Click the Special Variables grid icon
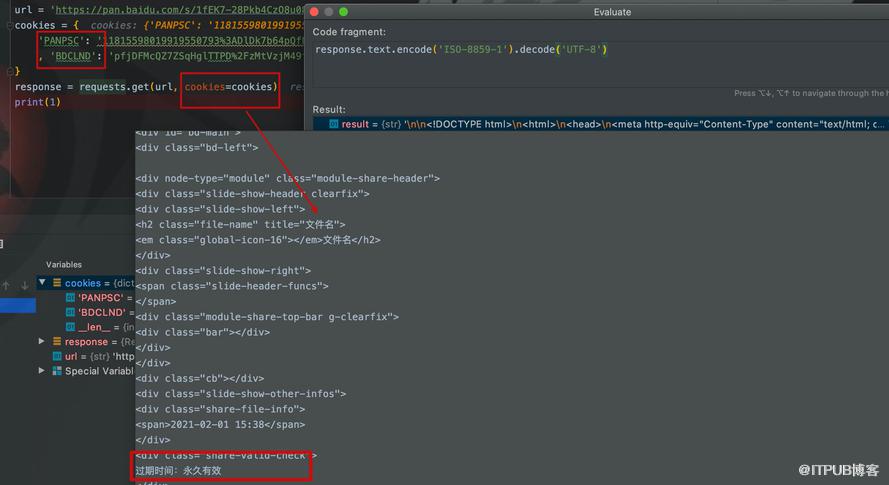The height and width of the screenshot is (485, 889). pyautogui.click(x=57, y=371)
